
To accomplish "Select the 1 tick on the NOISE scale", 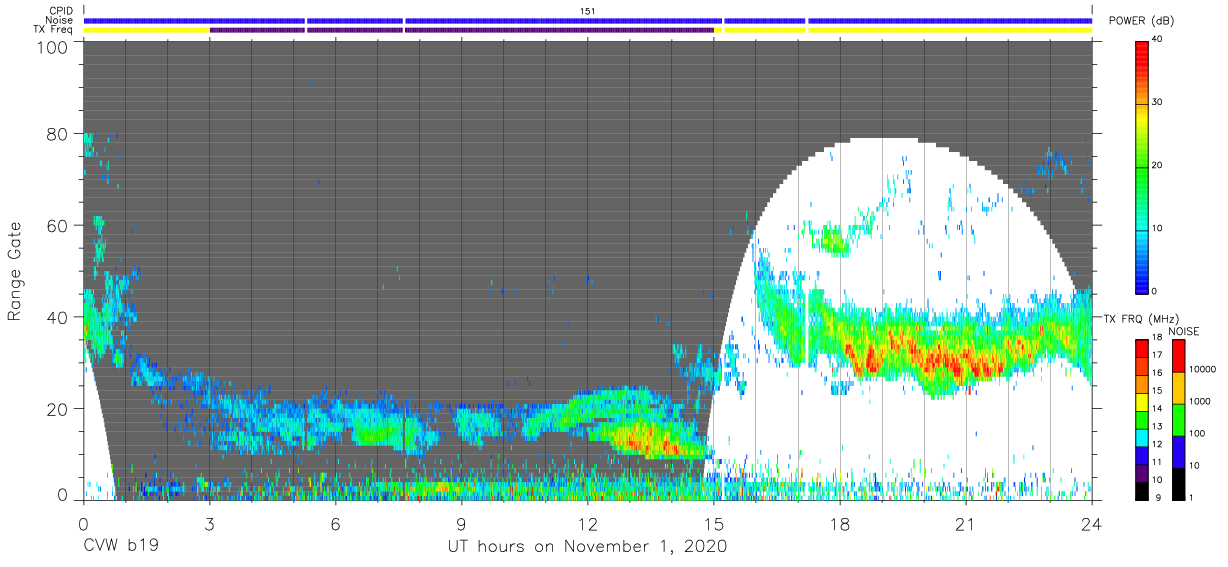I will pyautogui.click(x=1192, y=497).
